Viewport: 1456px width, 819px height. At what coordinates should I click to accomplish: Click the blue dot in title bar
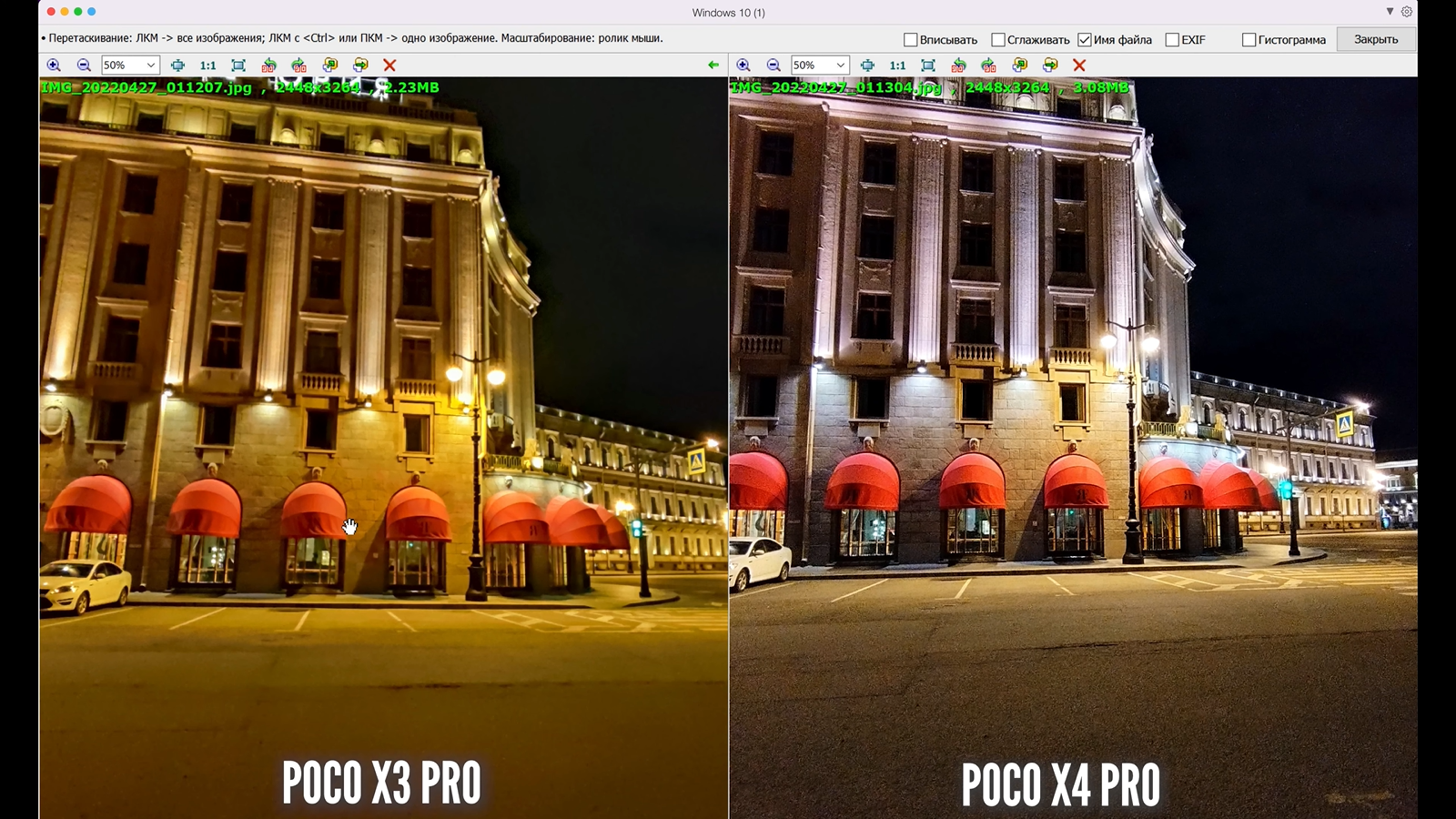tap(91, 12)
